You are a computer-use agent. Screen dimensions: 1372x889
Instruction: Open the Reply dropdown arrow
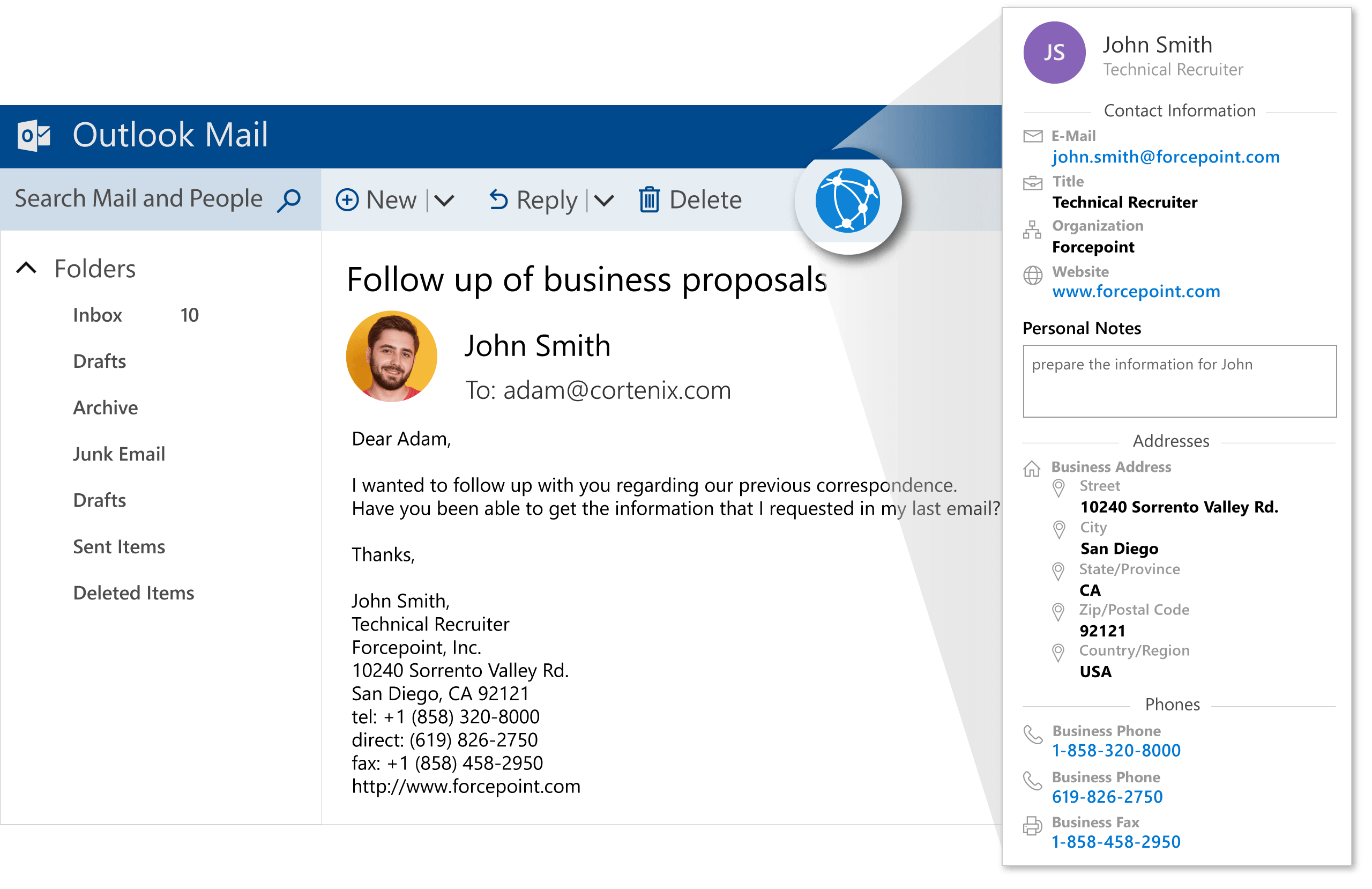[x=604, y=201]
